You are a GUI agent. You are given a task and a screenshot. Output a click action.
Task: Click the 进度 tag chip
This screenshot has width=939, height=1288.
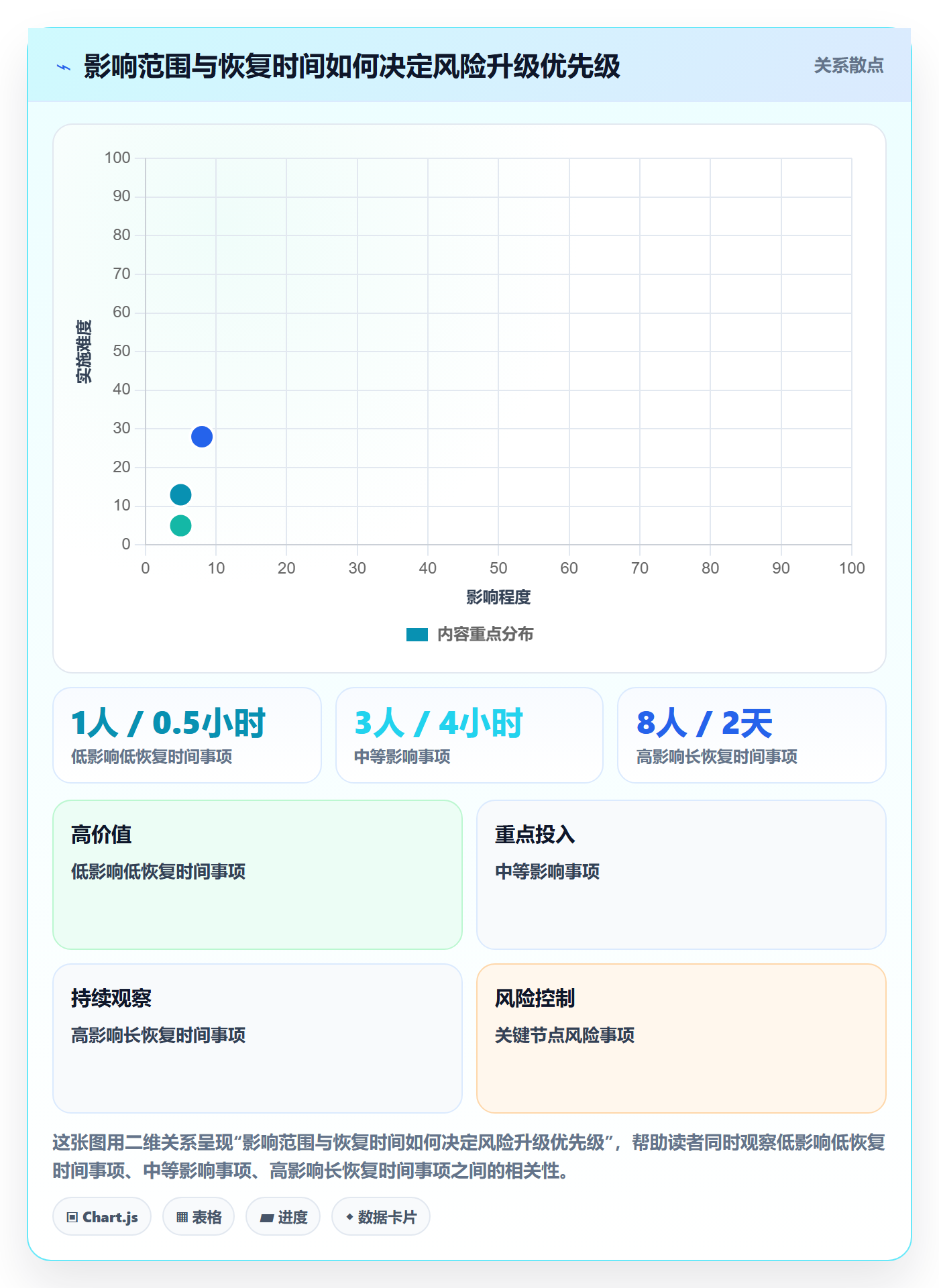click(283, 1217)
